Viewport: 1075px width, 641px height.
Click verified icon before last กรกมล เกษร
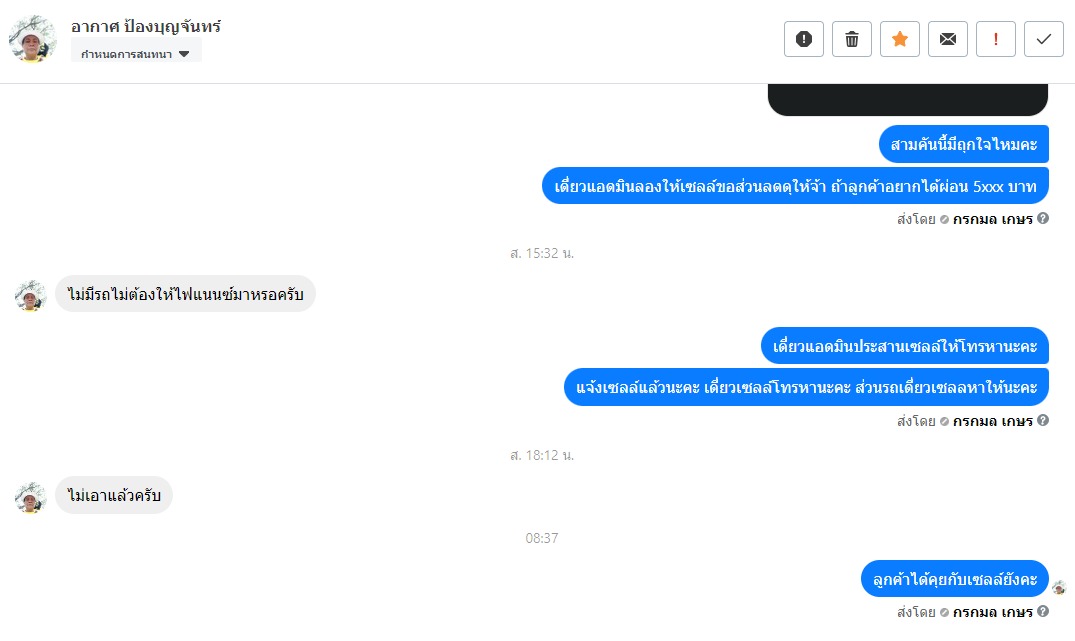click(944, 612)
